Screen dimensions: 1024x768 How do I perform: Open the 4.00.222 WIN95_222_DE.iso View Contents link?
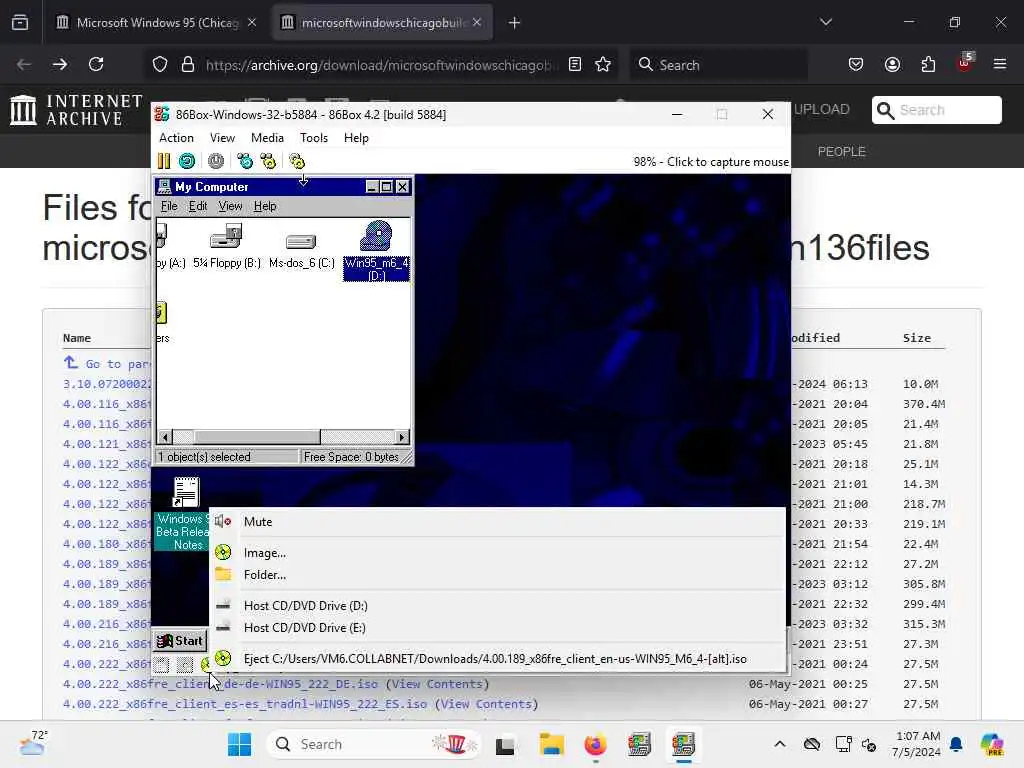437,684
